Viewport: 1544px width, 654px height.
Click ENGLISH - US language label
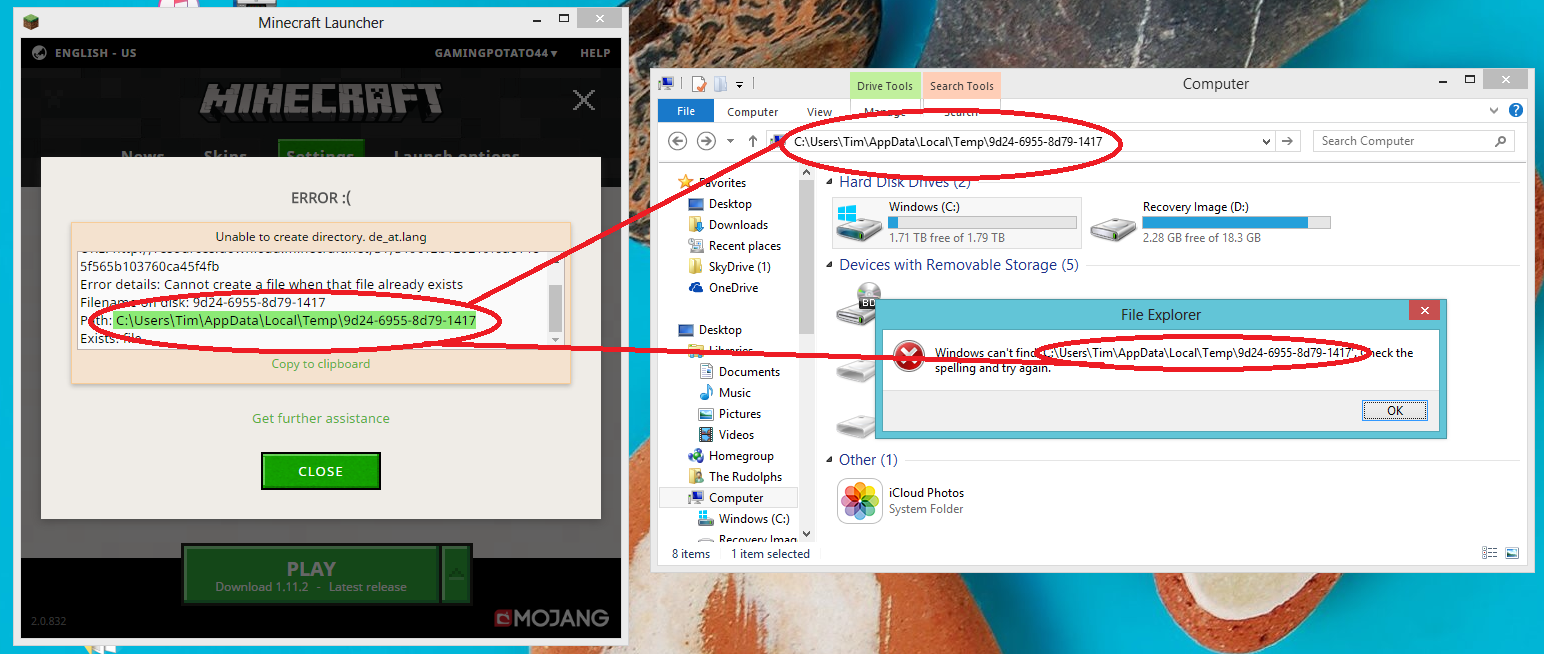pyautogui.click(x=96, y=53)
